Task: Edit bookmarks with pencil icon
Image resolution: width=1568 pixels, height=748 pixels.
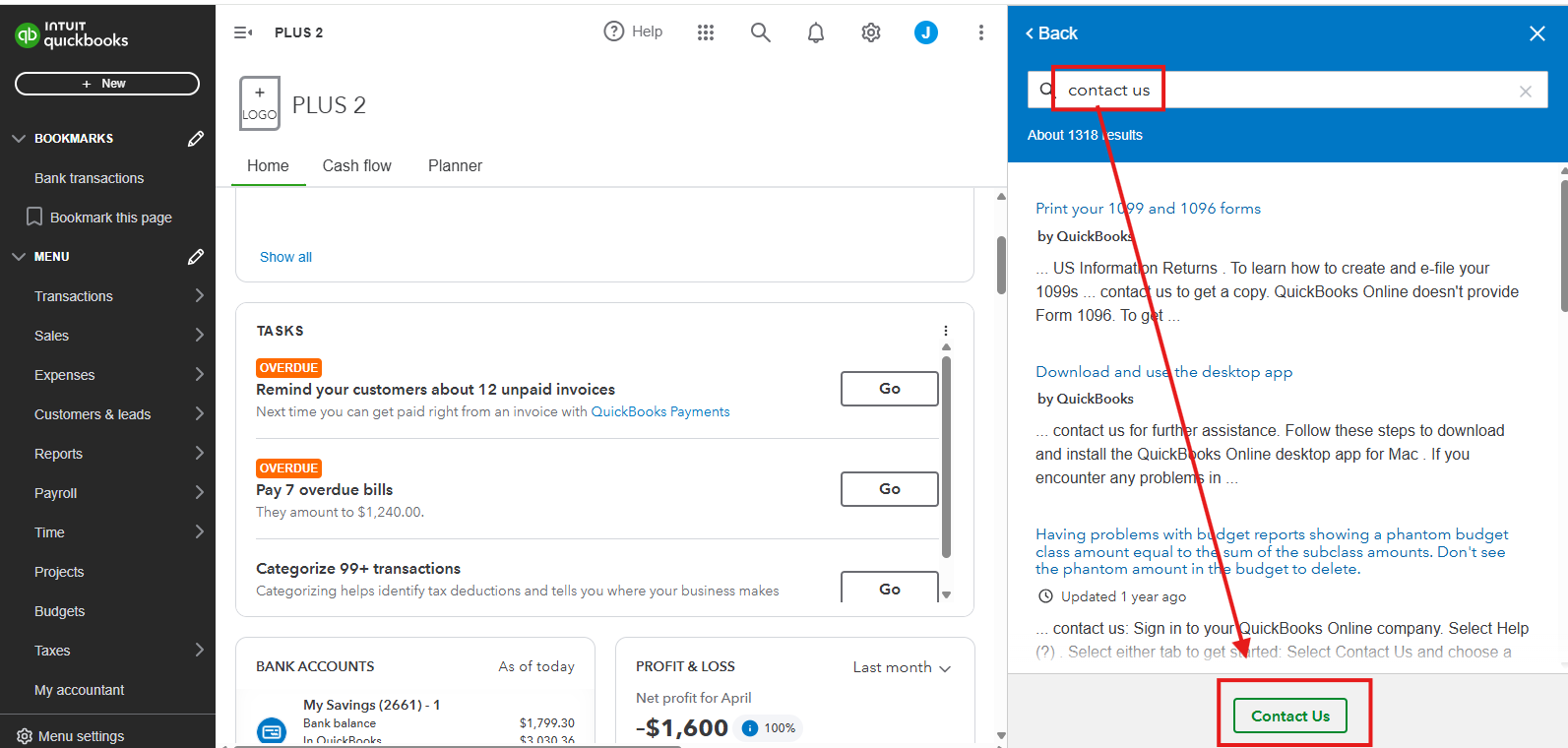Action: pyautogui.click(x=196, y=139)
